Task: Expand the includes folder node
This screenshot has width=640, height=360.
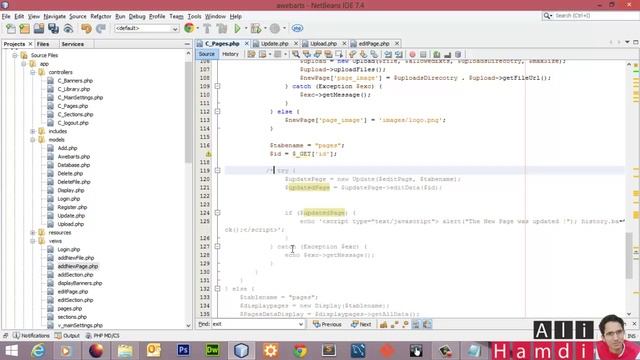Action: coord(33,131)
